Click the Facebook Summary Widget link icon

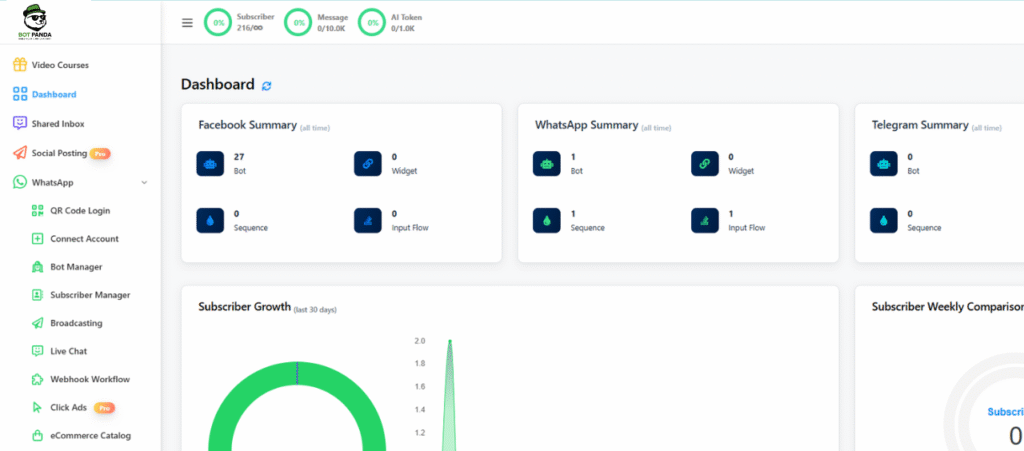point(368,164)
